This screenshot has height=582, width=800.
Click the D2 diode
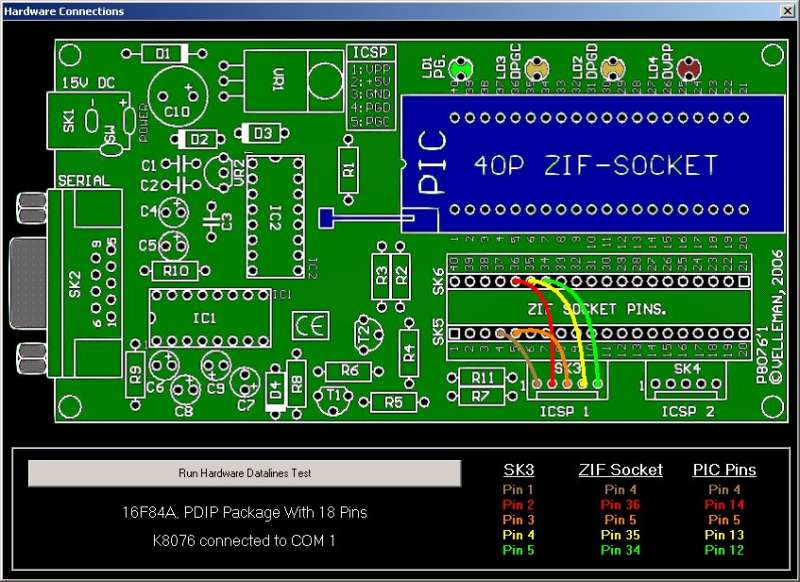pos(199,139)
